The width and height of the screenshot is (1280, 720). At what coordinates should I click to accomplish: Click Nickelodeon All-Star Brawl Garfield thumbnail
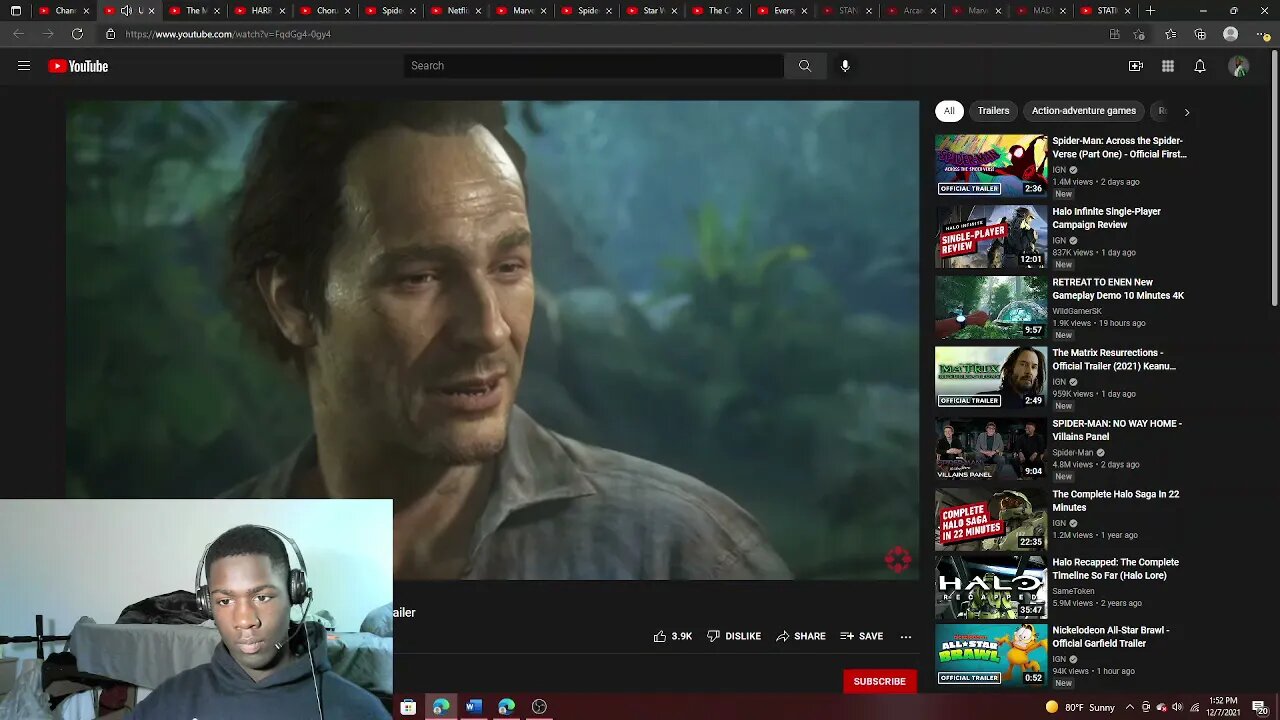[x=991, y=655]
